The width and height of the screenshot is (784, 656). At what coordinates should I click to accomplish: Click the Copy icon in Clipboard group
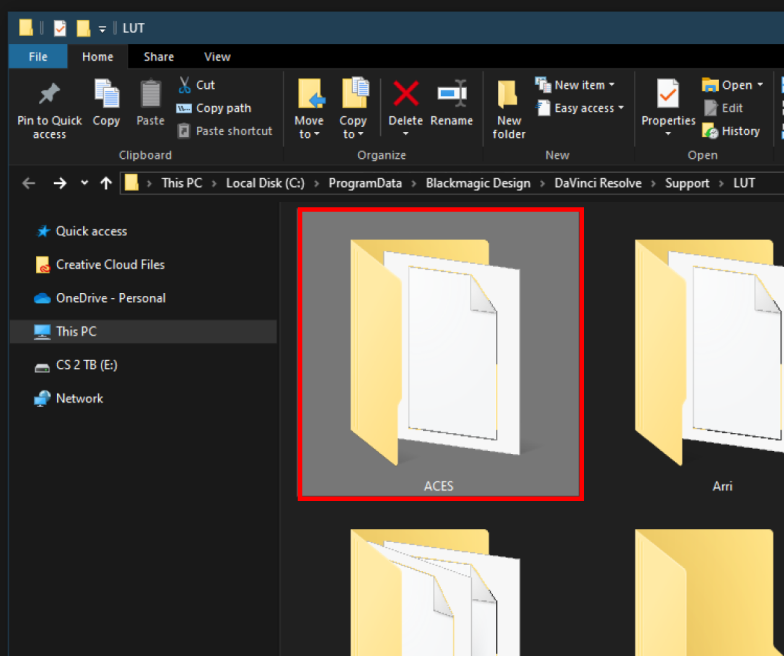pos(106,95)
